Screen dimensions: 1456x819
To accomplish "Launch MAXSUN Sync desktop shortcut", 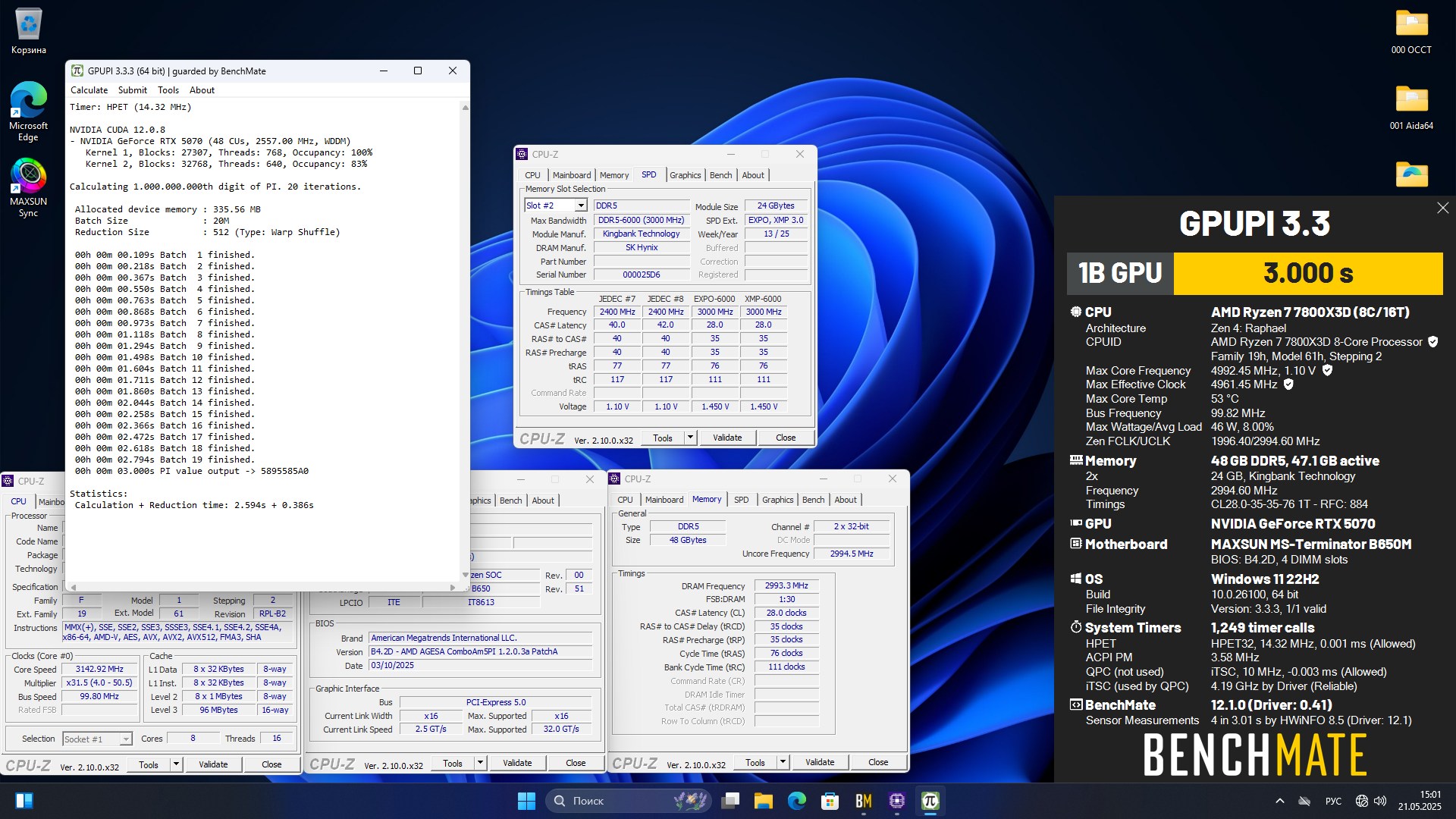I will tap(28, 187).
